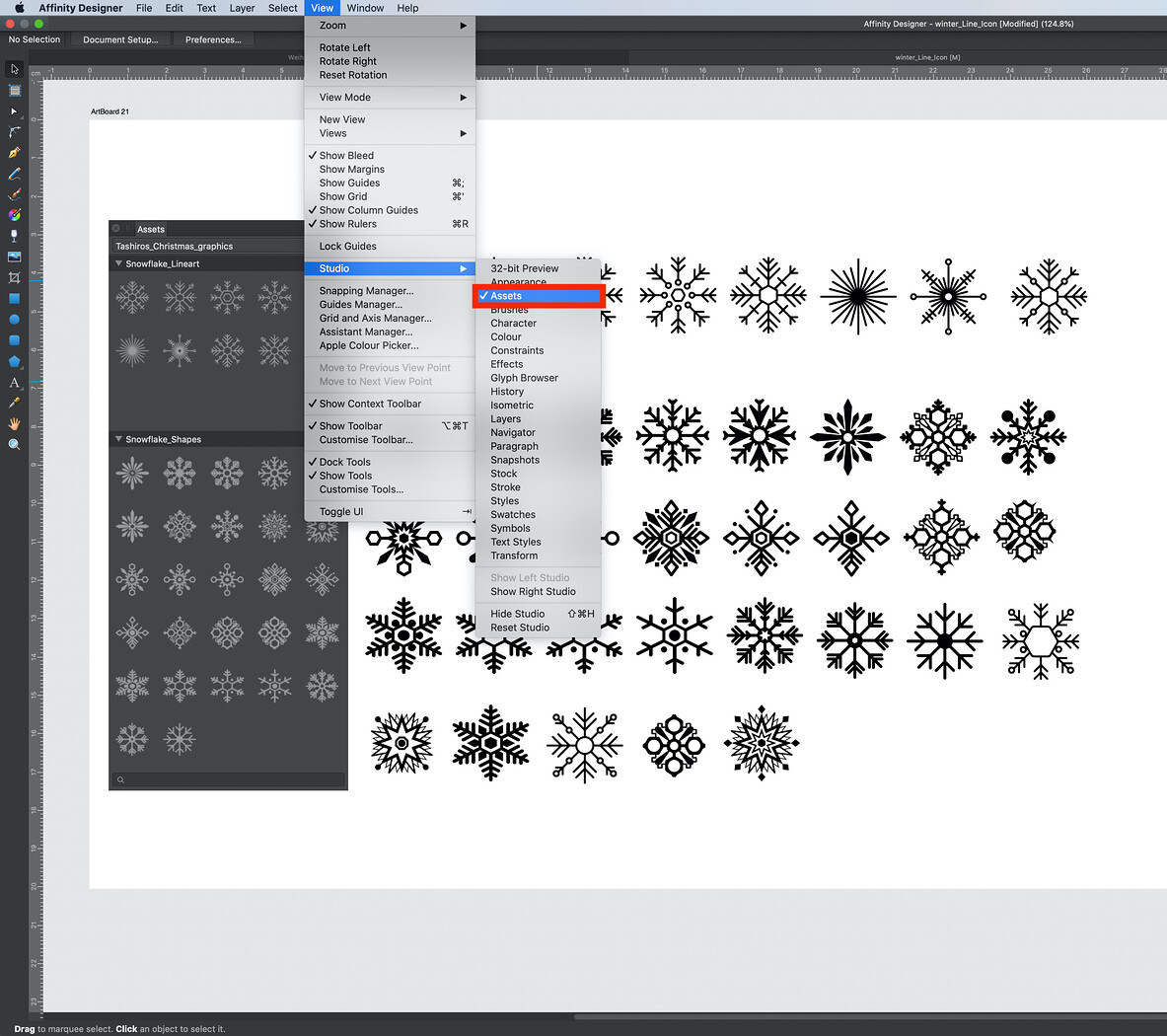The image size is (1167, 1036).
Task: Select the Transparency tool wine glass
Action: (14, 236)
